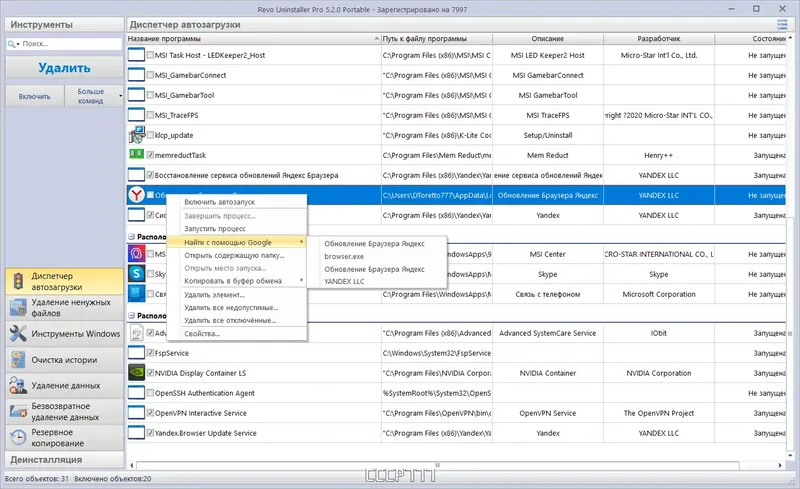Click the klcp_update installer icon
Image resolution: width=800 pixels, height=489 pixels.
tap(136, 135)
